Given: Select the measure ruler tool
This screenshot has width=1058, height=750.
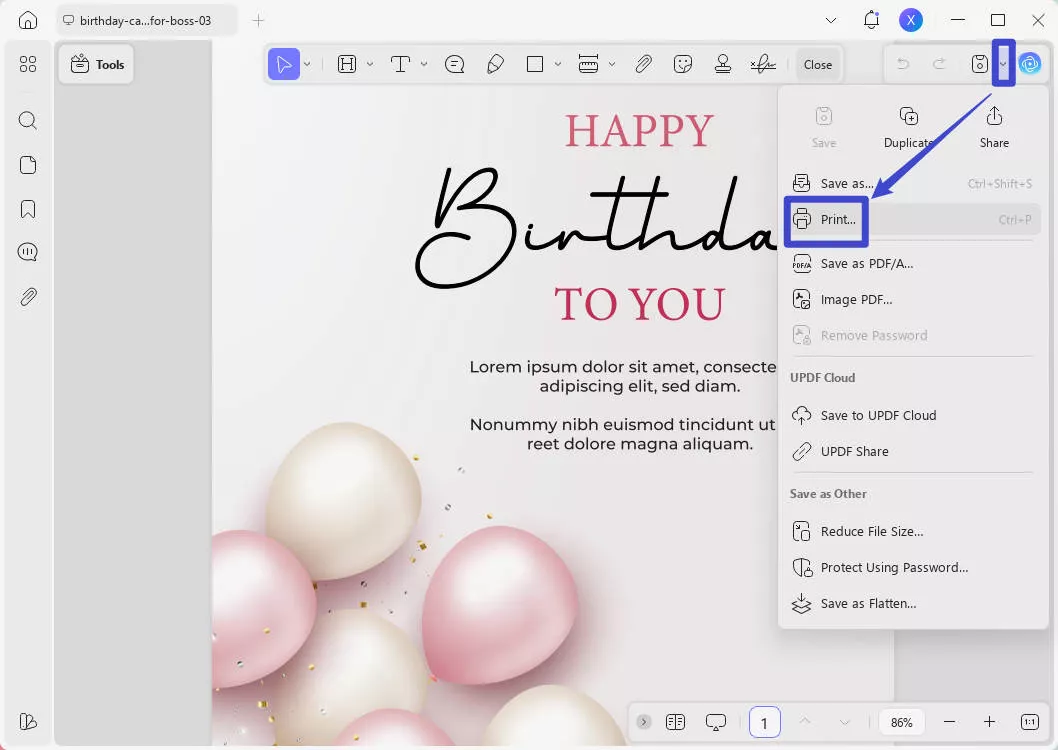Looking at the screenshot, I should pyautogui.click(x=588, y=65).
